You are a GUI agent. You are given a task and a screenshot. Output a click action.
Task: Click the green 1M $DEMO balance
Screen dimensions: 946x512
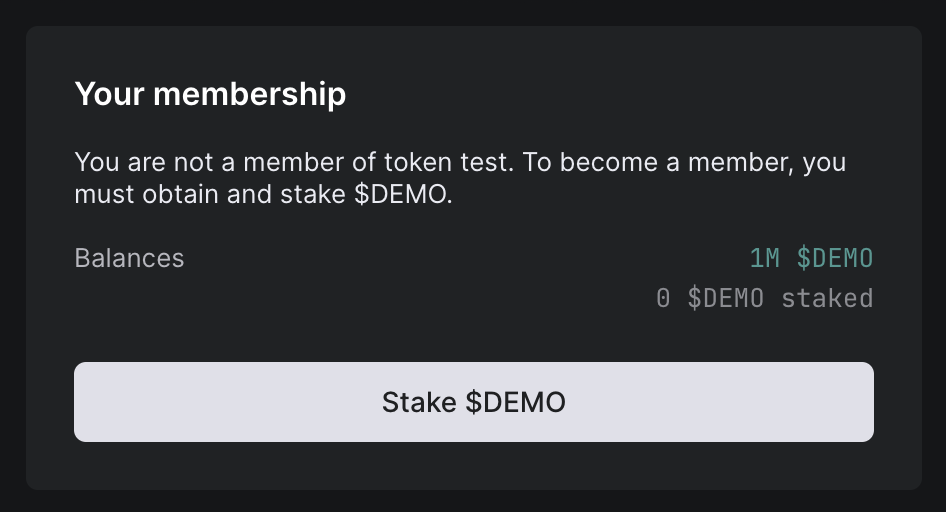(811, 259)
